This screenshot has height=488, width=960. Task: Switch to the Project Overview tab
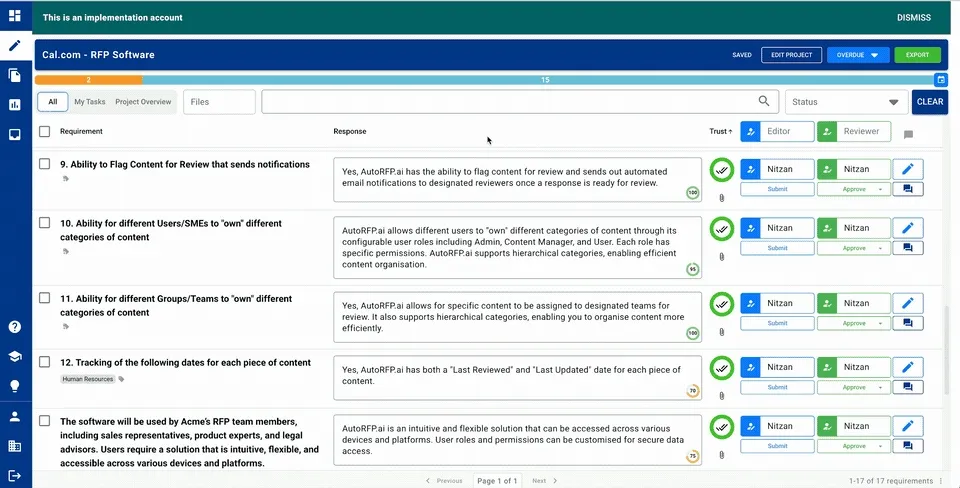point(143,102)
